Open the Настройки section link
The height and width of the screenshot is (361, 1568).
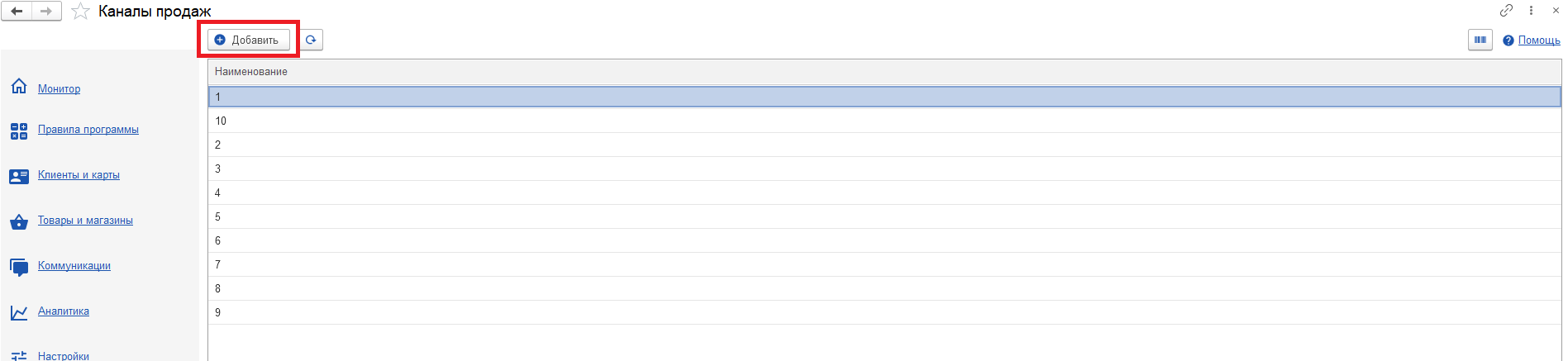pos(64,356)
